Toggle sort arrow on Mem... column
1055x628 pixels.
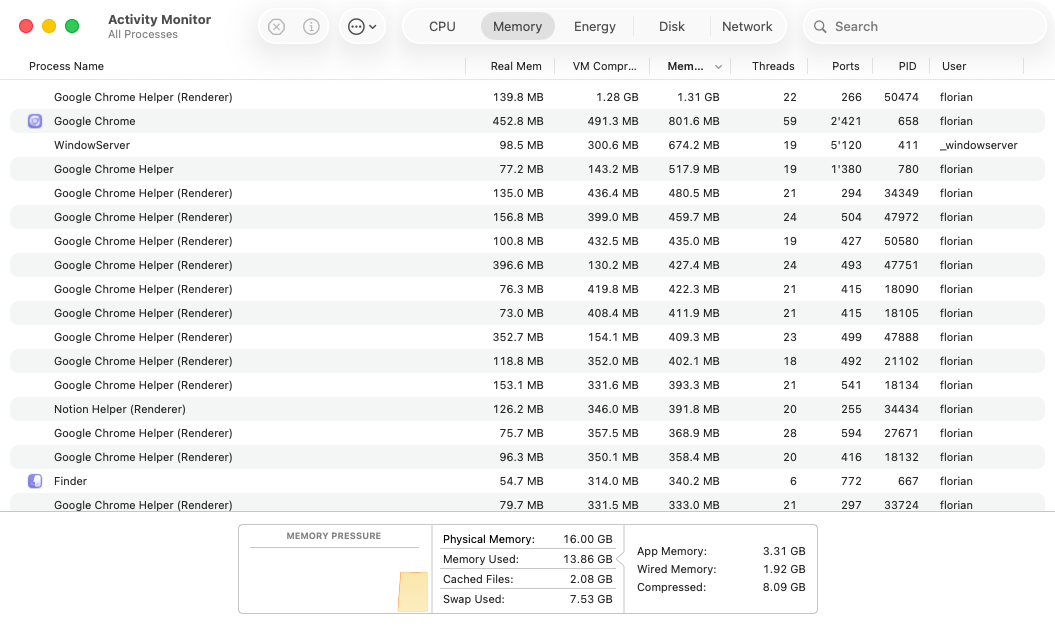pos(718,67)
